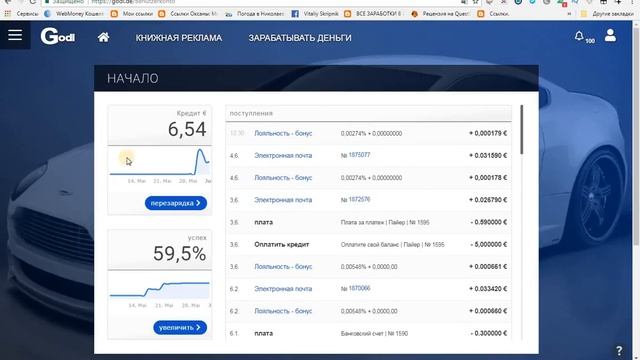Click the amount -5,000000 €

click(488, 244)
